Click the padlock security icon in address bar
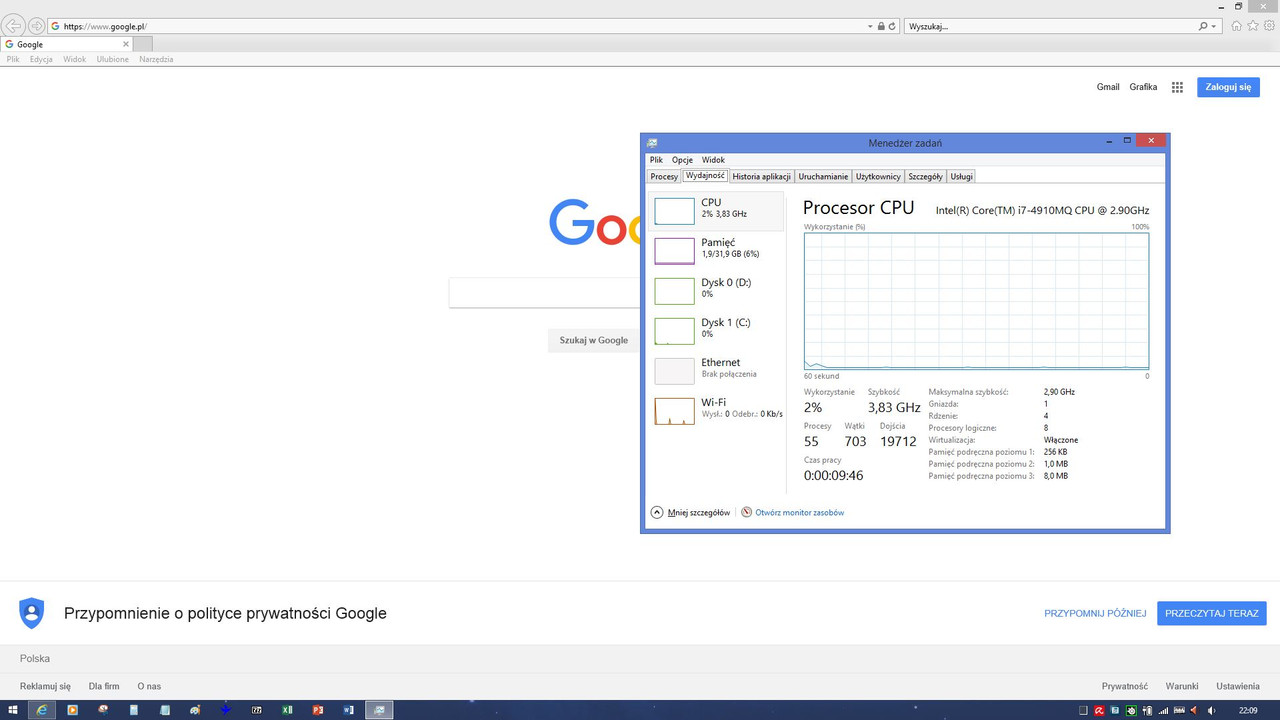Screen dimensions: 1280x720 (880, 26)
